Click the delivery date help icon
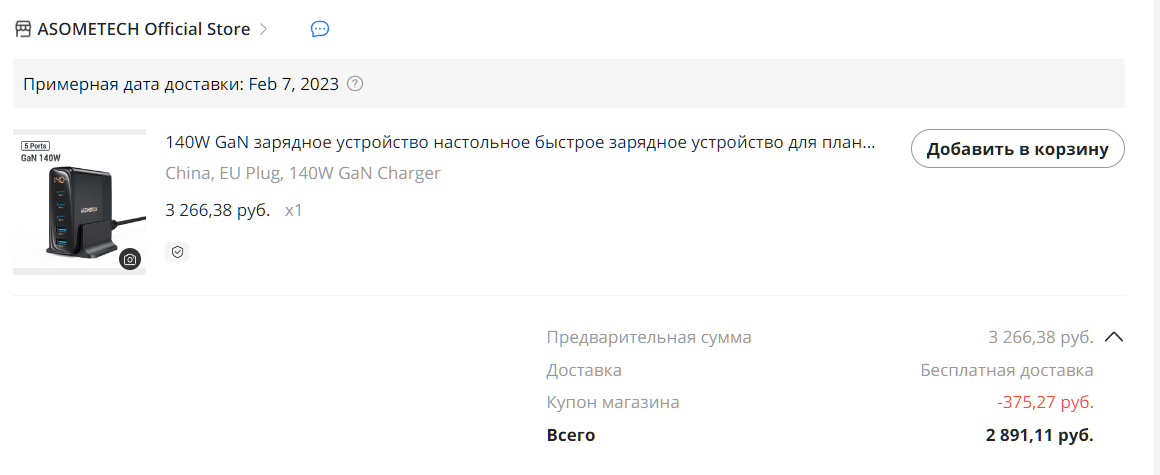 tap(354, 84)
